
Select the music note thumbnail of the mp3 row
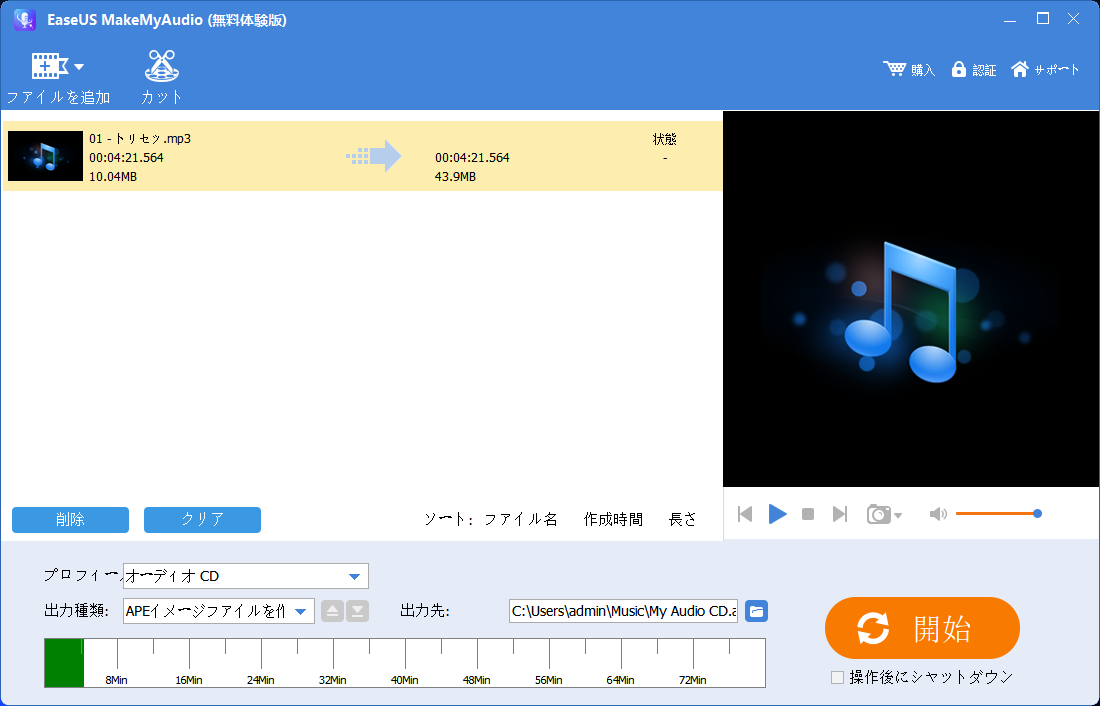pos(45,156)
